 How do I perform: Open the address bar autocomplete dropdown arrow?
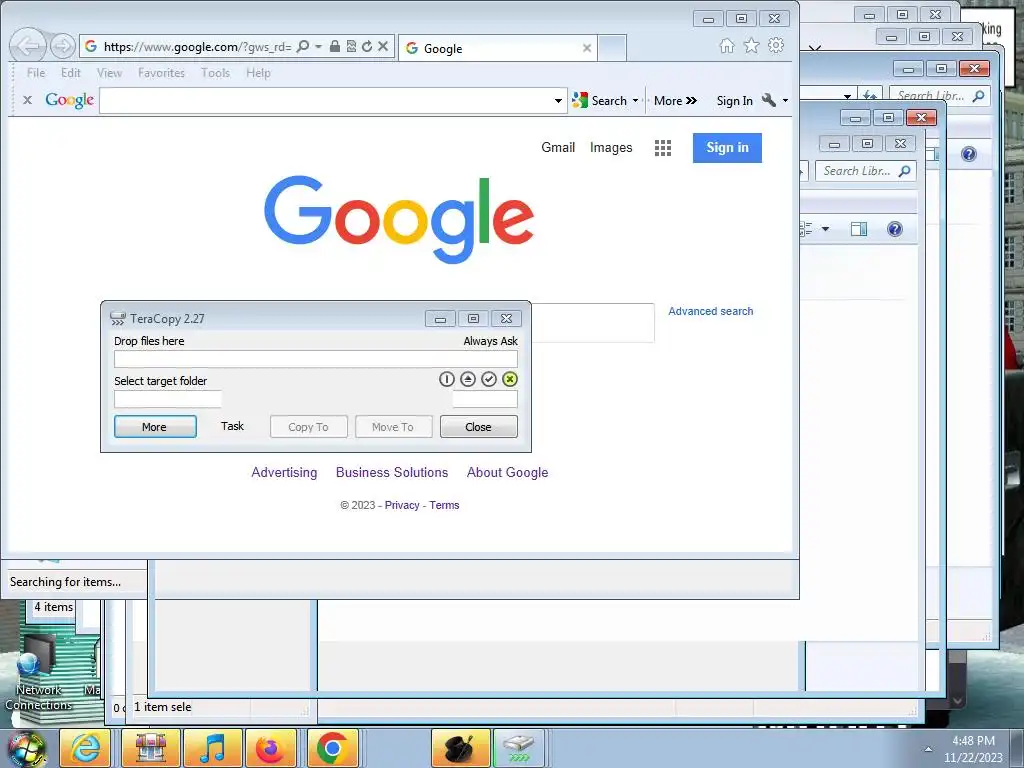(318, 46)
